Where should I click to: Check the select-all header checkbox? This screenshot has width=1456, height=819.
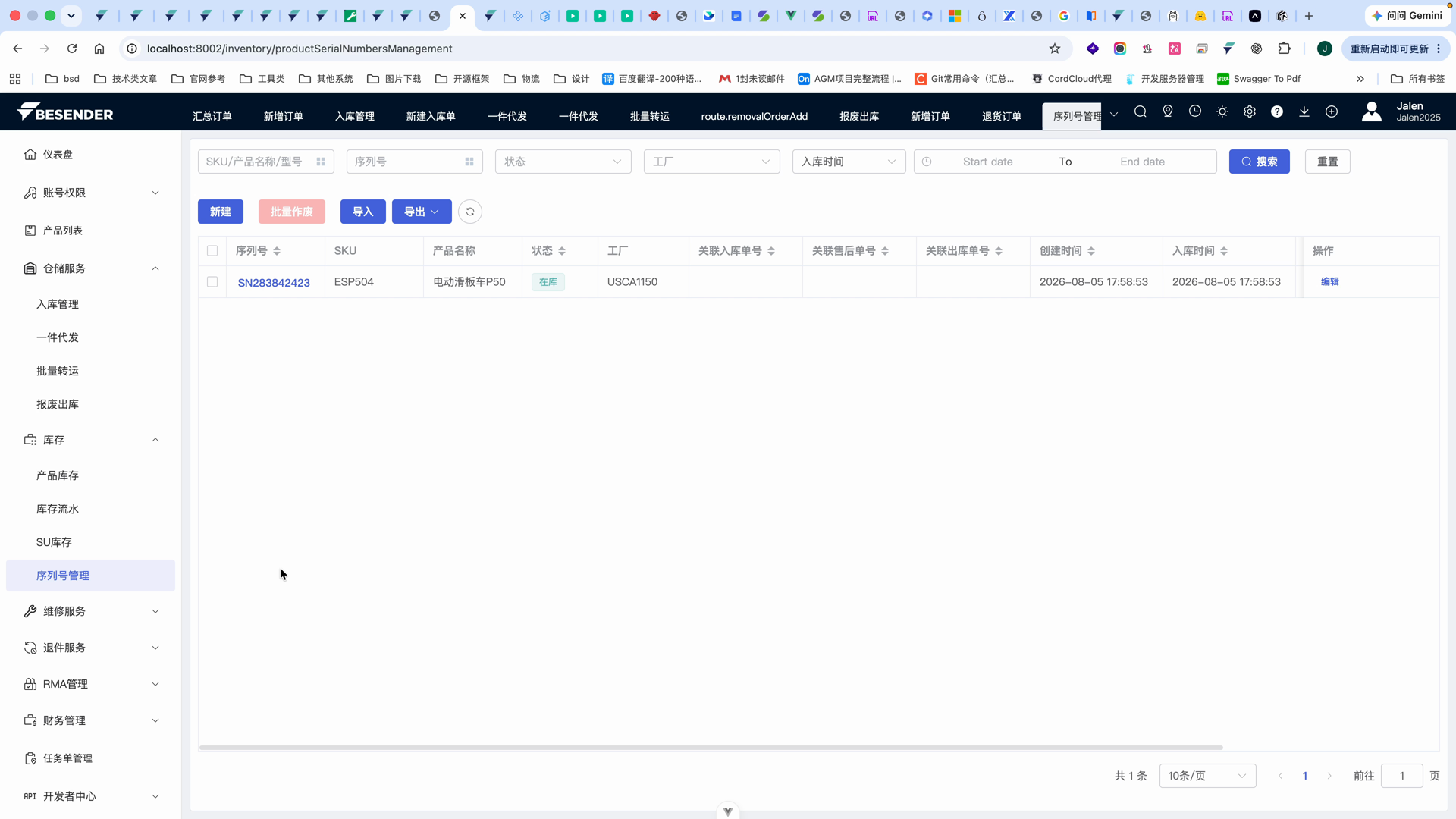point(212,251)
